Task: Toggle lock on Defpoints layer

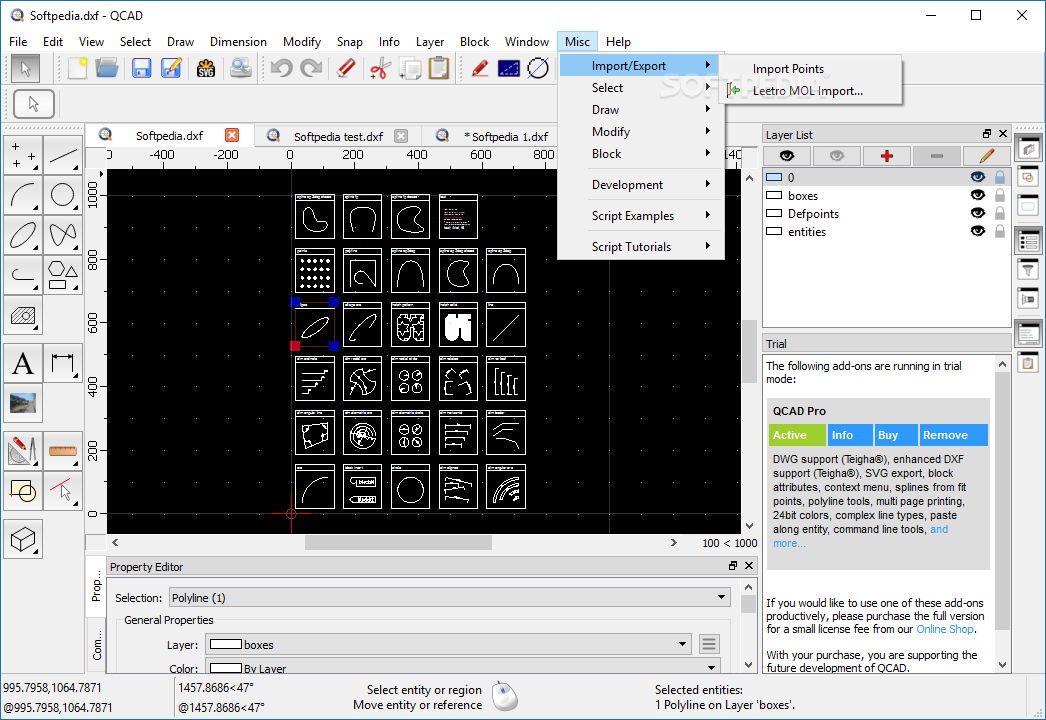Action: (999, 213)
